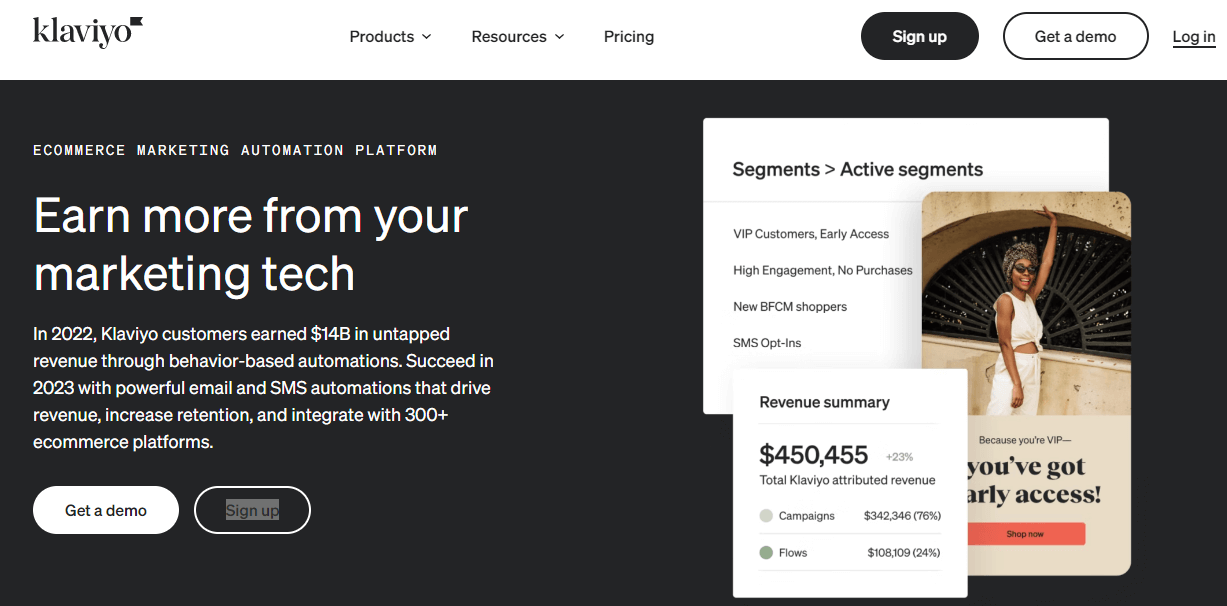Click the Shop now button in email card
The width and height of the screenshot is (1227, 606).
click(1025, 534)
